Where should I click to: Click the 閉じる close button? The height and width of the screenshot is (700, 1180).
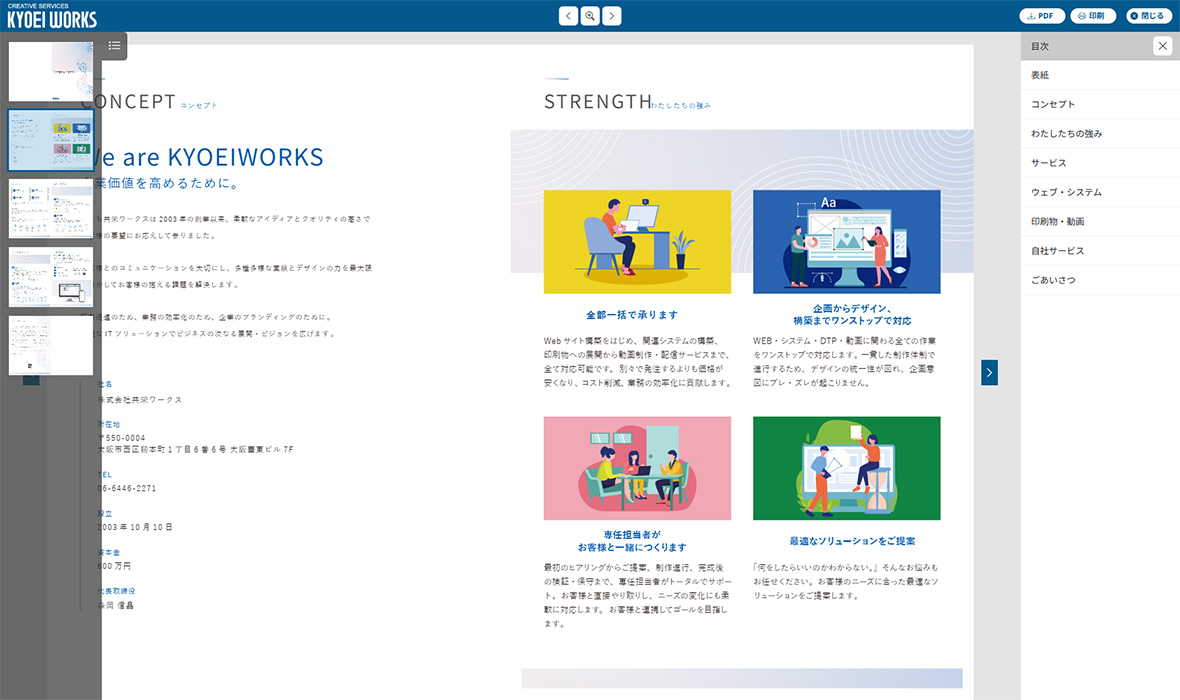point(1148,16)
